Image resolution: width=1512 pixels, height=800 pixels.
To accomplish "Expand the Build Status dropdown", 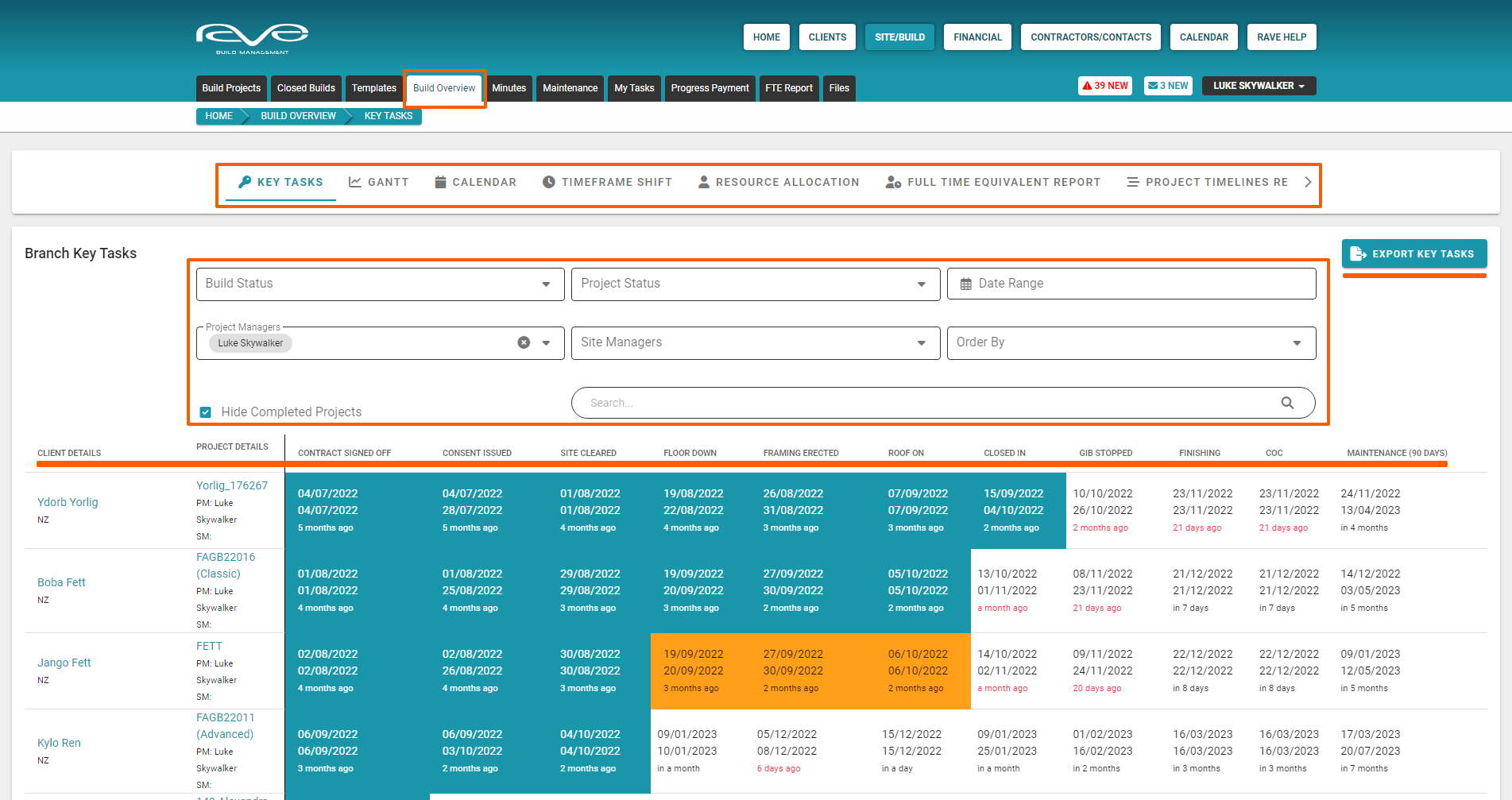I will [546, 284].
